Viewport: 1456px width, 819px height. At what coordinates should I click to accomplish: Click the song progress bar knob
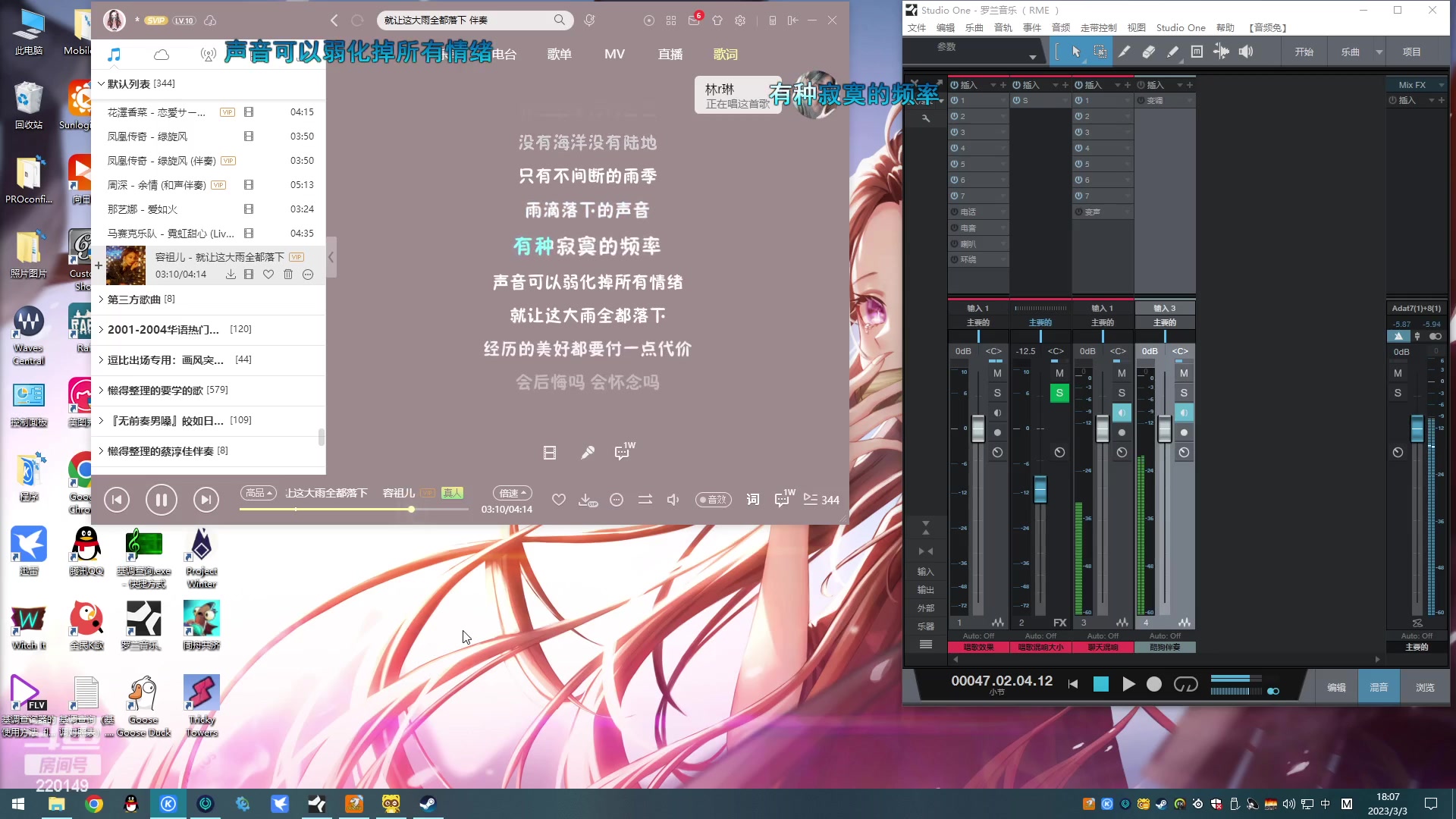coord(411,509)
